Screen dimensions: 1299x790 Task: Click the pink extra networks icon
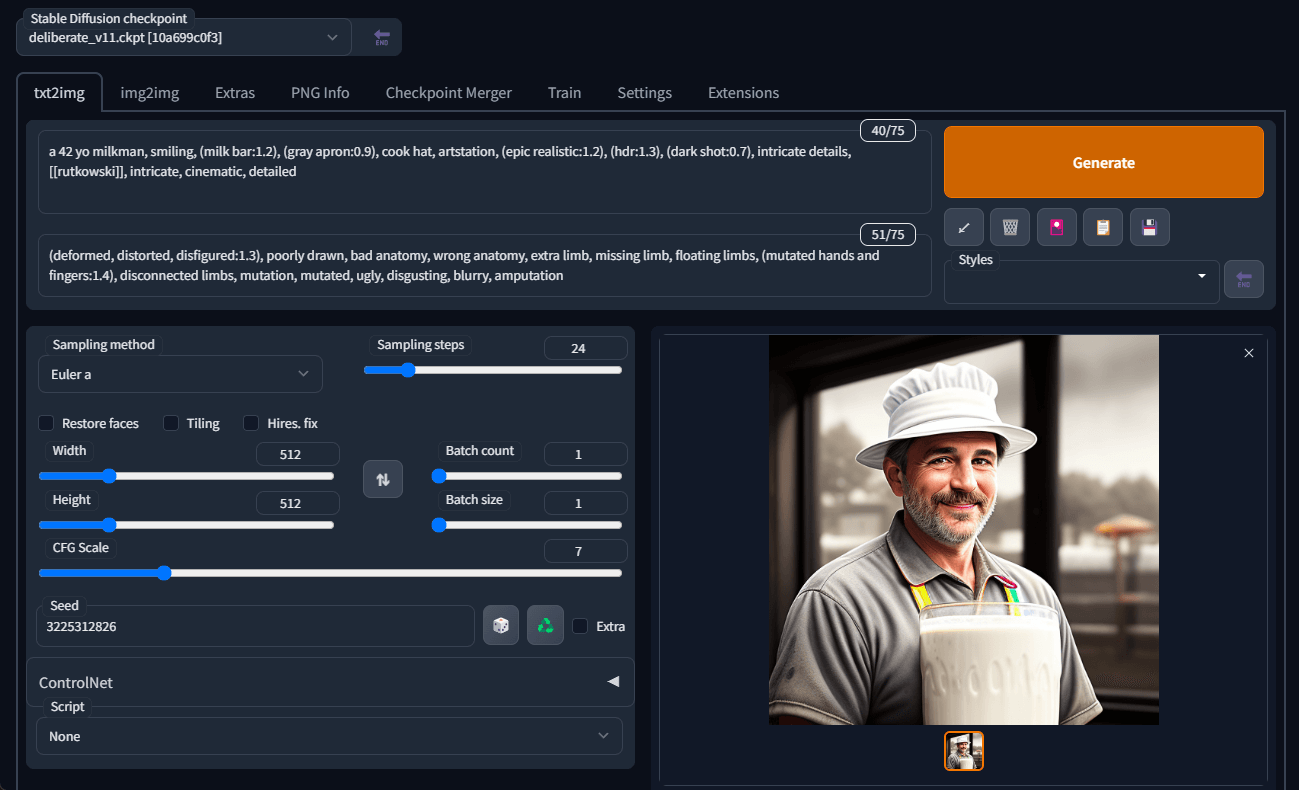click(1056, 227)
